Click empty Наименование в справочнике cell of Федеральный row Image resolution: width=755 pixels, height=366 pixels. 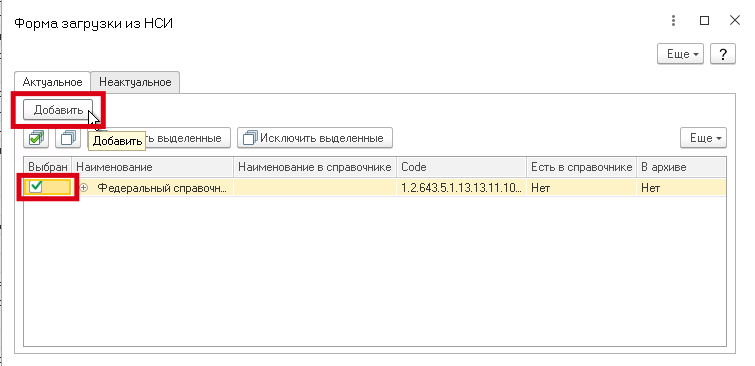click(315, 188)
